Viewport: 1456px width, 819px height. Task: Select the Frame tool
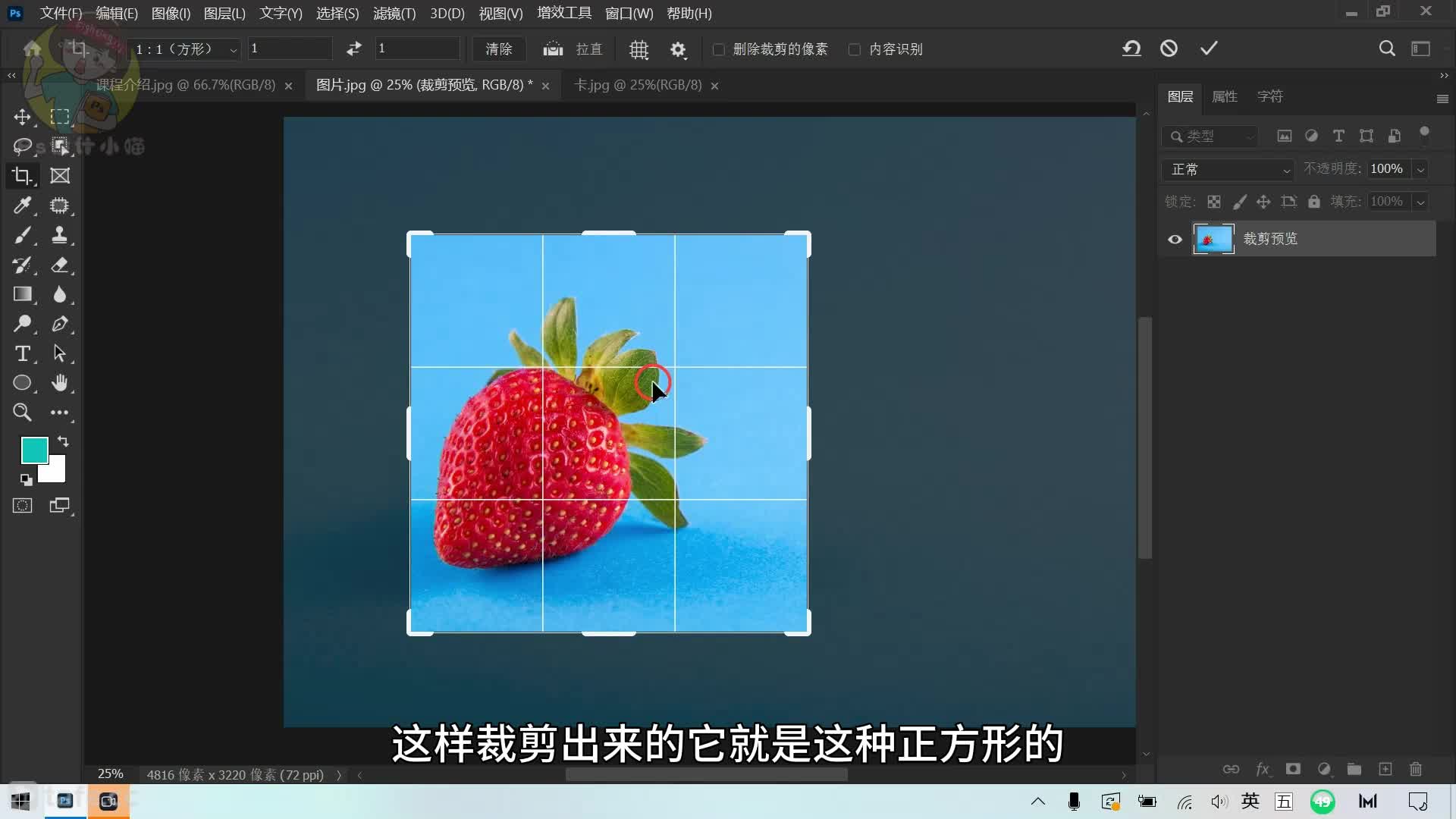(x=59, y=176)
